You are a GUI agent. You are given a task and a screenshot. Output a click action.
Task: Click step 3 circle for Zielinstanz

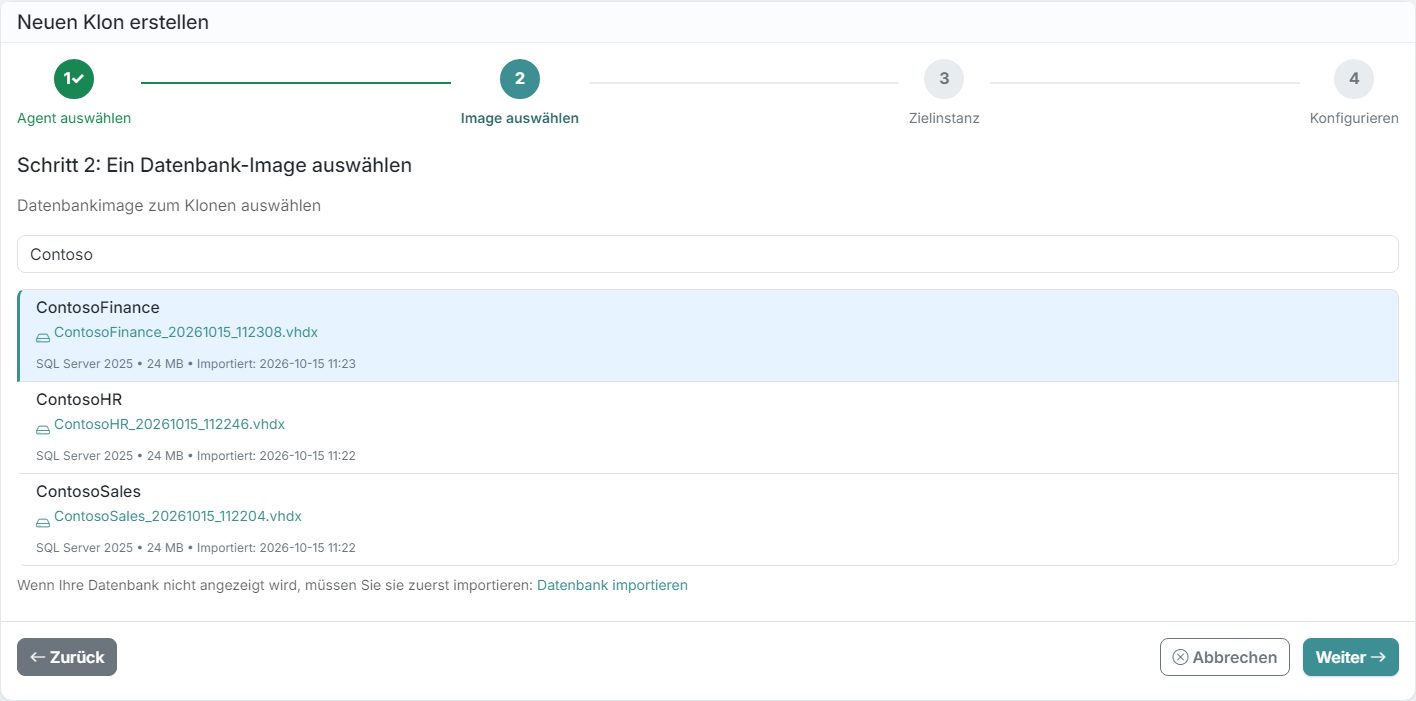(944, 79)
